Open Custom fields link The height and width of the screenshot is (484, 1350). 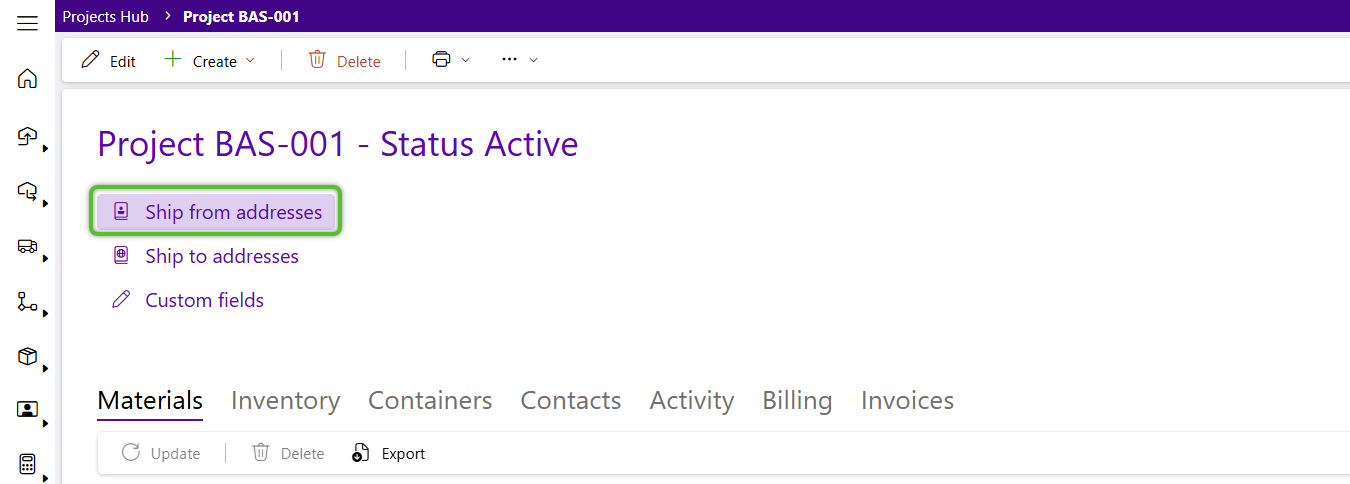point(187,300)
